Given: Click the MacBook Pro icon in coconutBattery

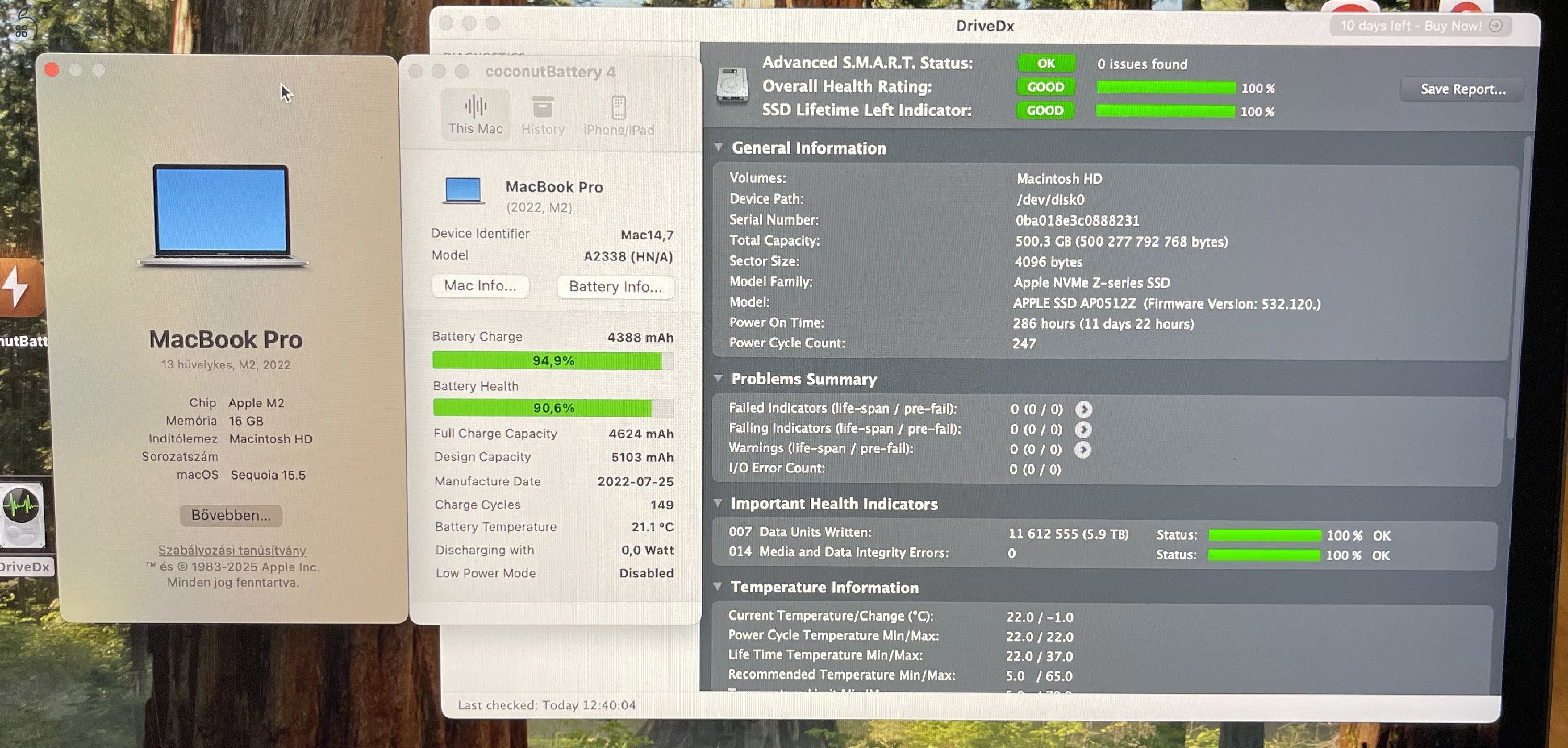Looking at the screenshot, I should (x=463, y=190).
